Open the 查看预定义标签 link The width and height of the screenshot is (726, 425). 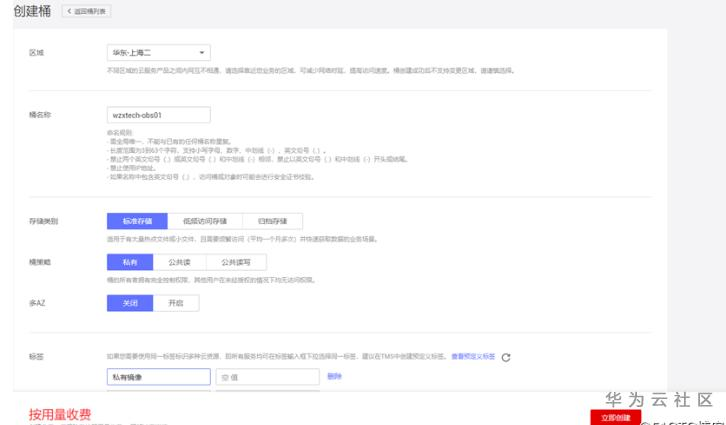(473, 356)
